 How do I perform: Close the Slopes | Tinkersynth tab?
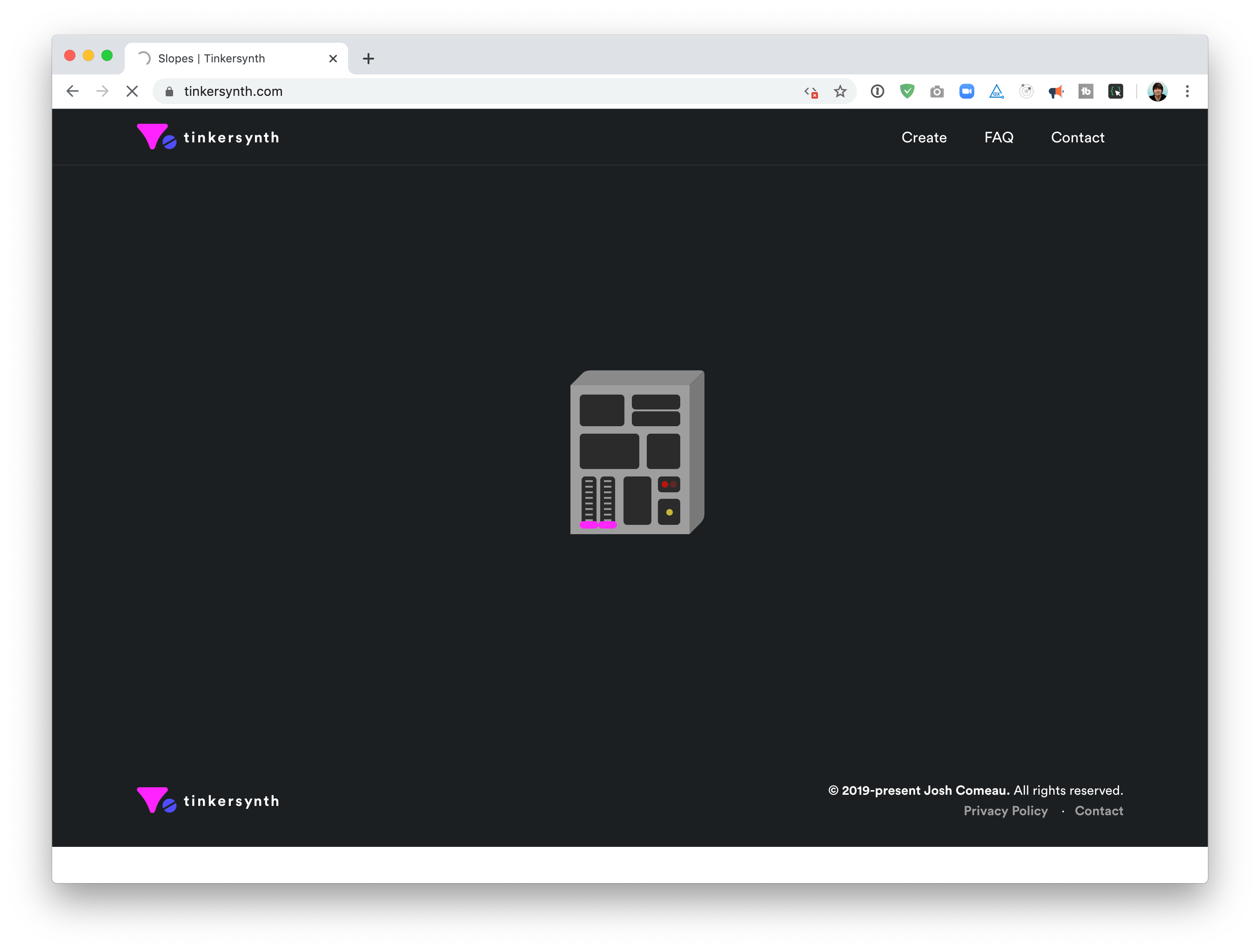click(333, 58)
